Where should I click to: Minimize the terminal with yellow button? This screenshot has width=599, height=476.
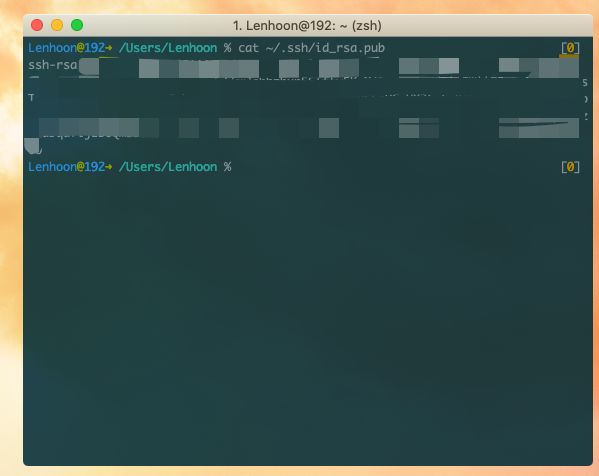(x=57, y=25)
